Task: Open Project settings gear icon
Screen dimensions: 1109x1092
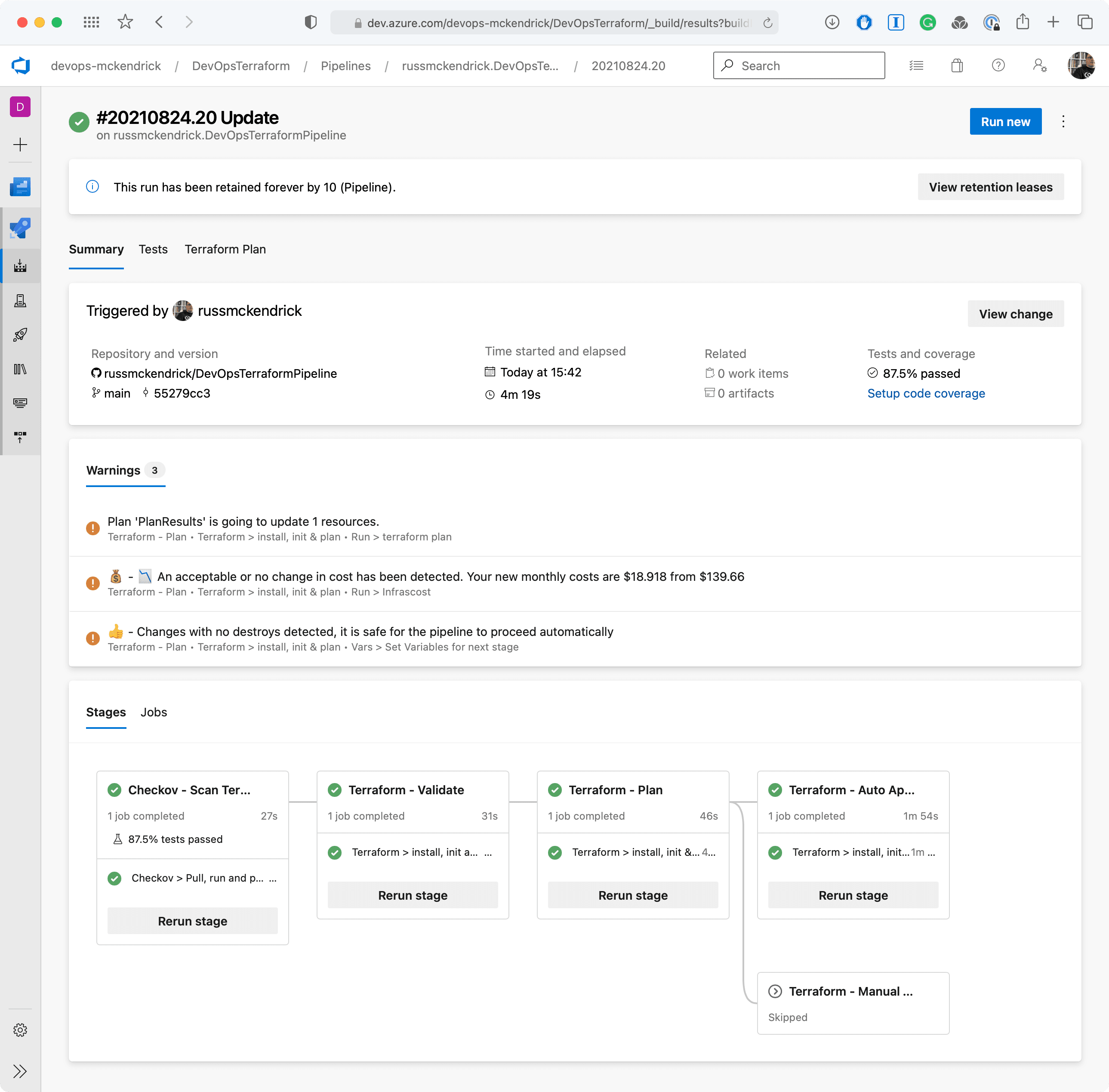Action: pos(20,1030)
